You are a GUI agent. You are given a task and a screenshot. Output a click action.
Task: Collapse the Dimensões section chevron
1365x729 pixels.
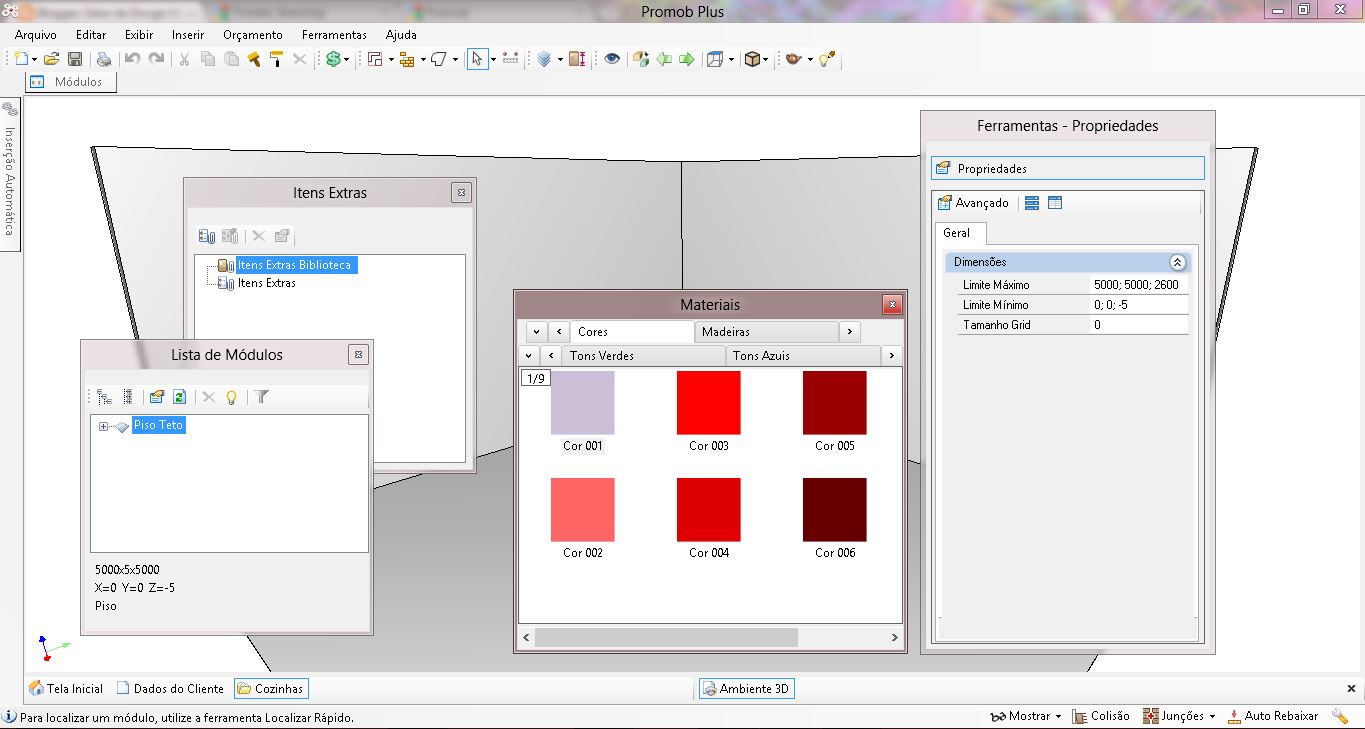[x=1177, y=262]
